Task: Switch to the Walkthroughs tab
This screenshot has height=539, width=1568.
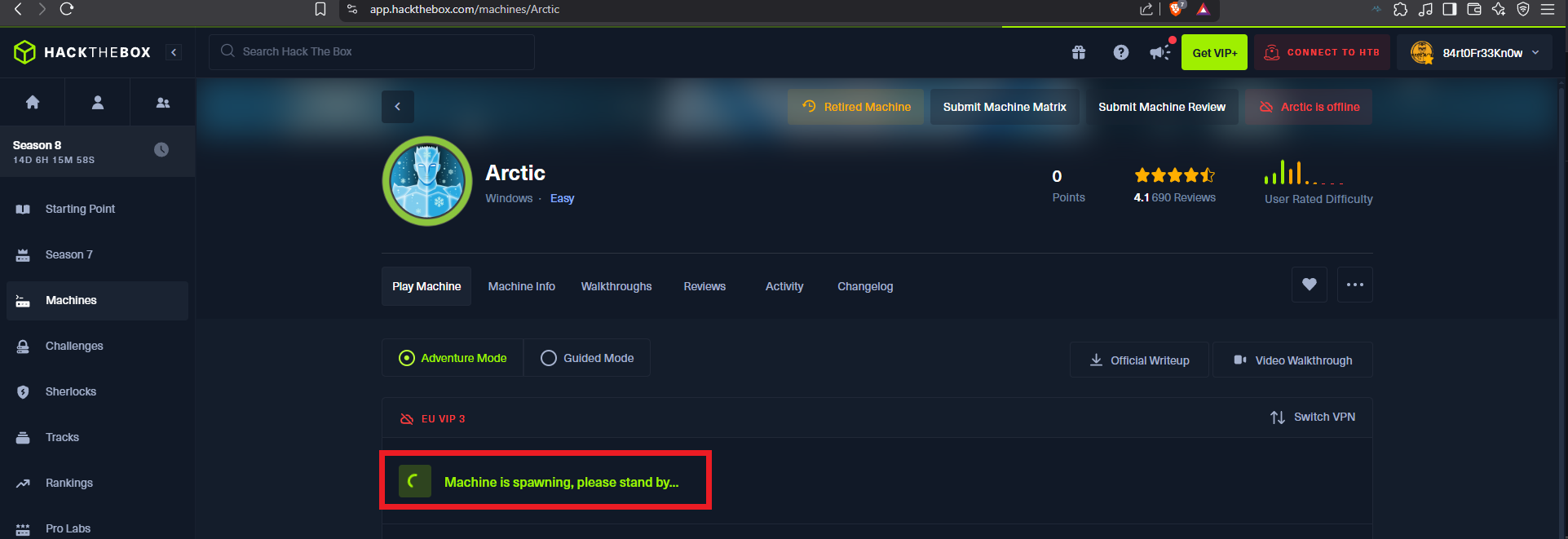Action: tap(616, 286)
